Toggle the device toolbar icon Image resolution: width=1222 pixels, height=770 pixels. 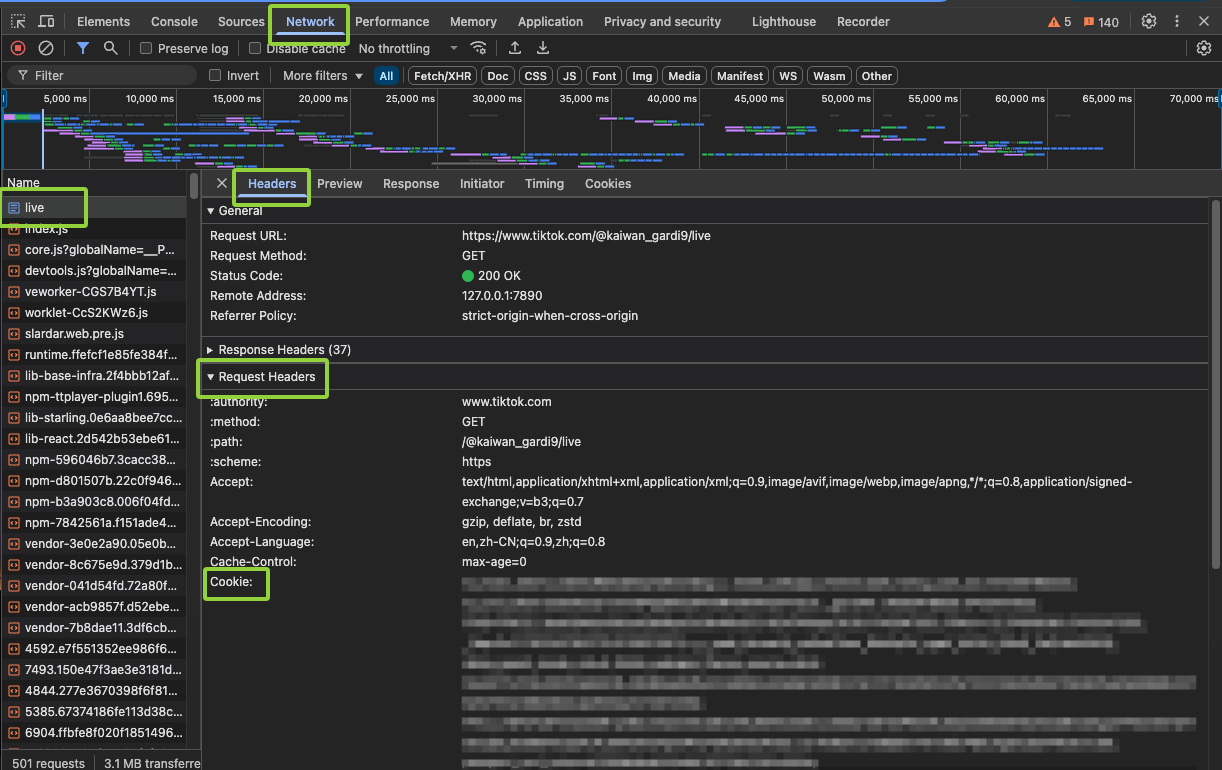(46, 21)
